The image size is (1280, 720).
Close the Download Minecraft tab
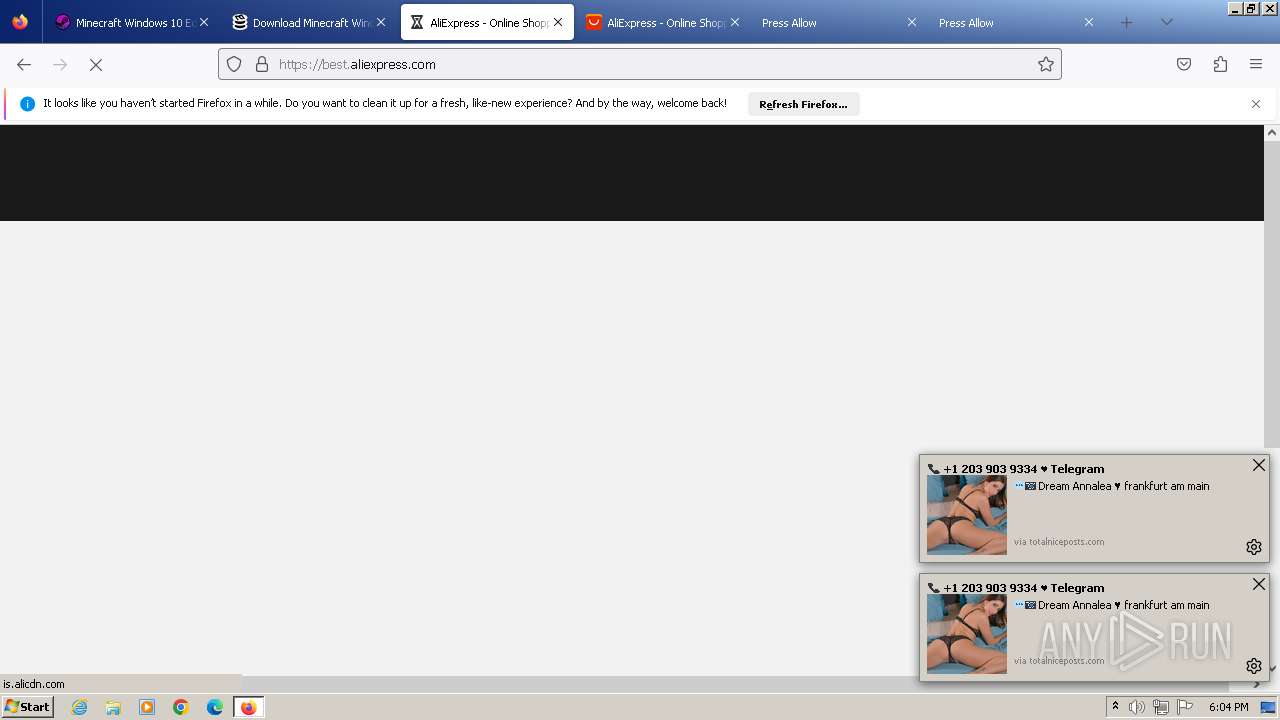coord(381,22)
